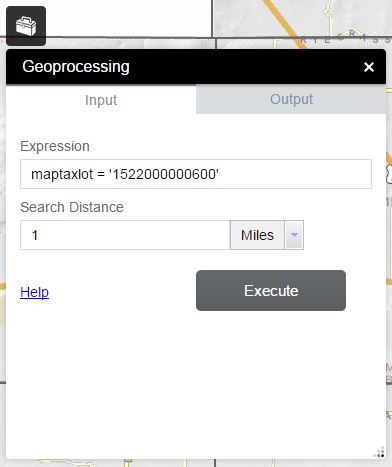392x467 pixels.
Task: Click the Execute button
Action: pos(271,291)
